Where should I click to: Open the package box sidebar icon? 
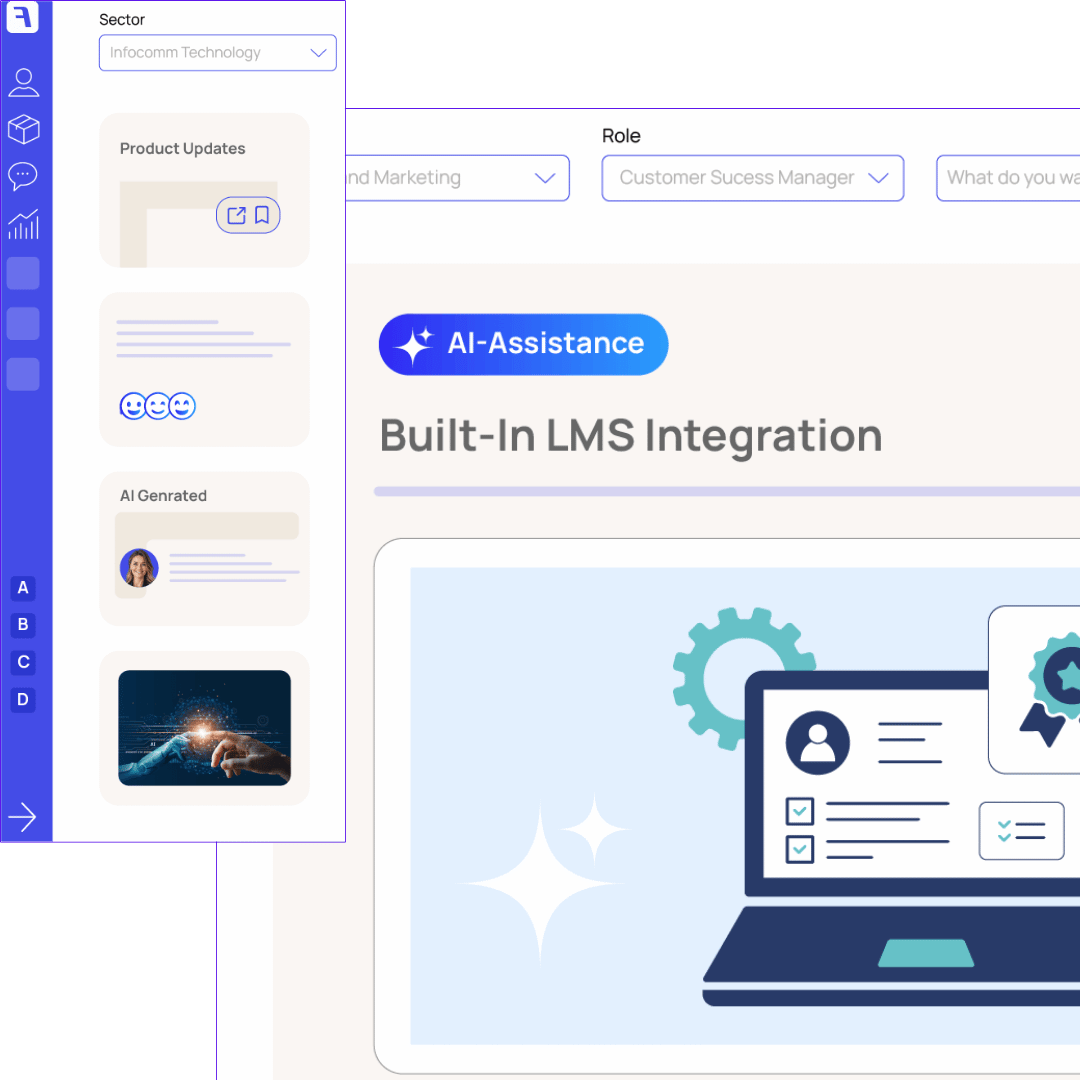(23, 129)
